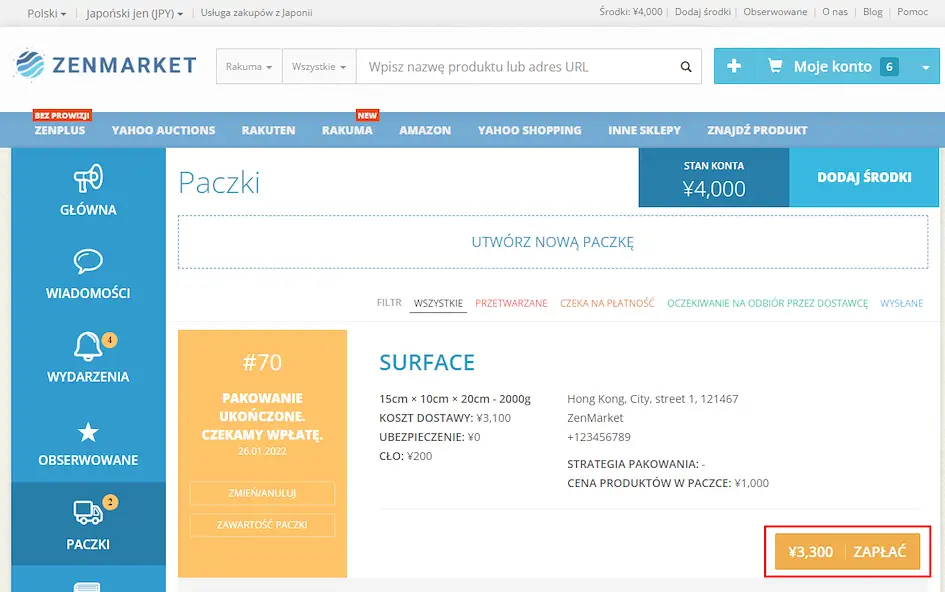Screen dimensions: 945x592
Task: Click the Blog link
Action: tap(872, 11)
